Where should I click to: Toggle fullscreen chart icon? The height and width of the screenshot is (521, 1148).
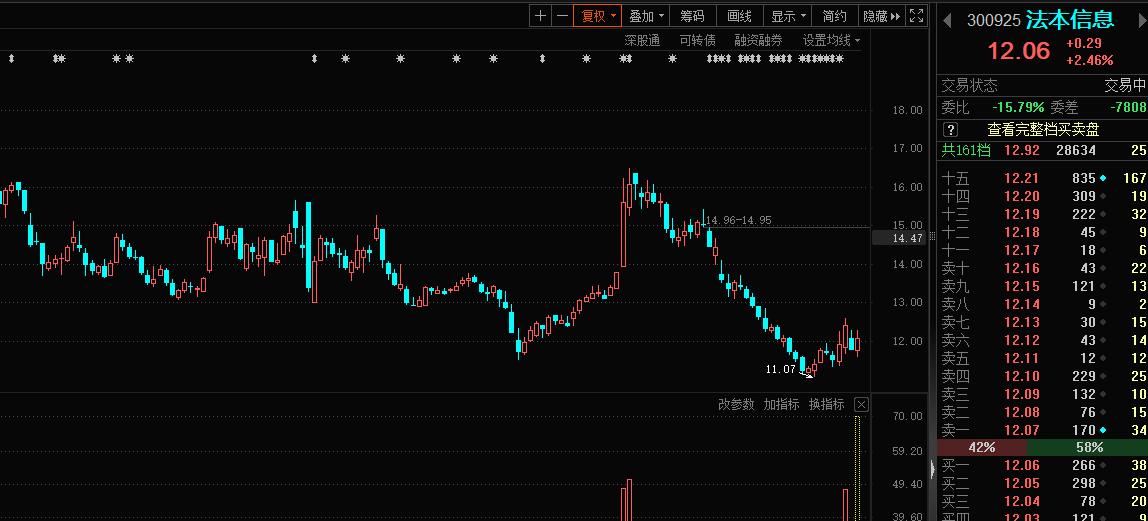pyautogui.click(x=916, y=15)
